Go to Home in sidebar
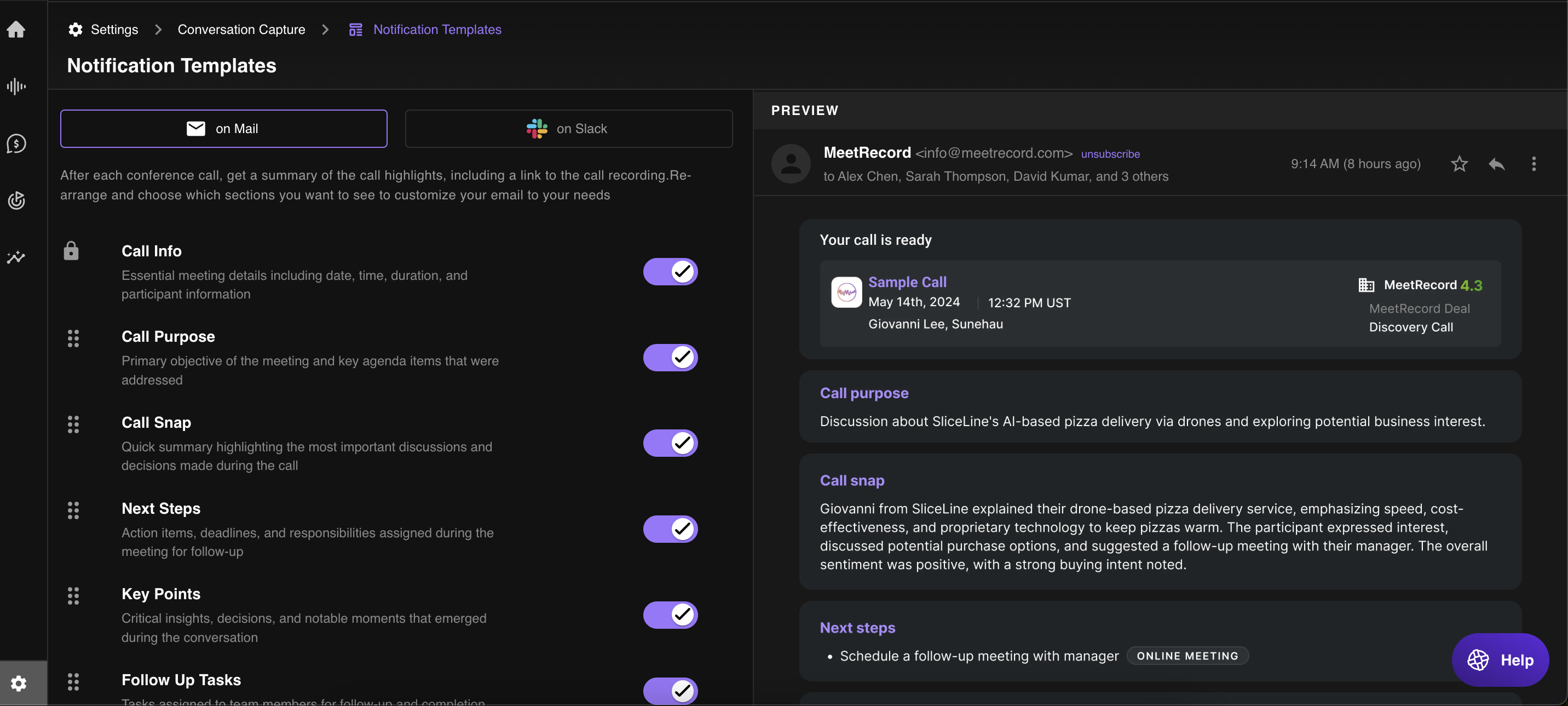Image resolution: width=1568 pixels, height=706 pixels. (16, 29)
